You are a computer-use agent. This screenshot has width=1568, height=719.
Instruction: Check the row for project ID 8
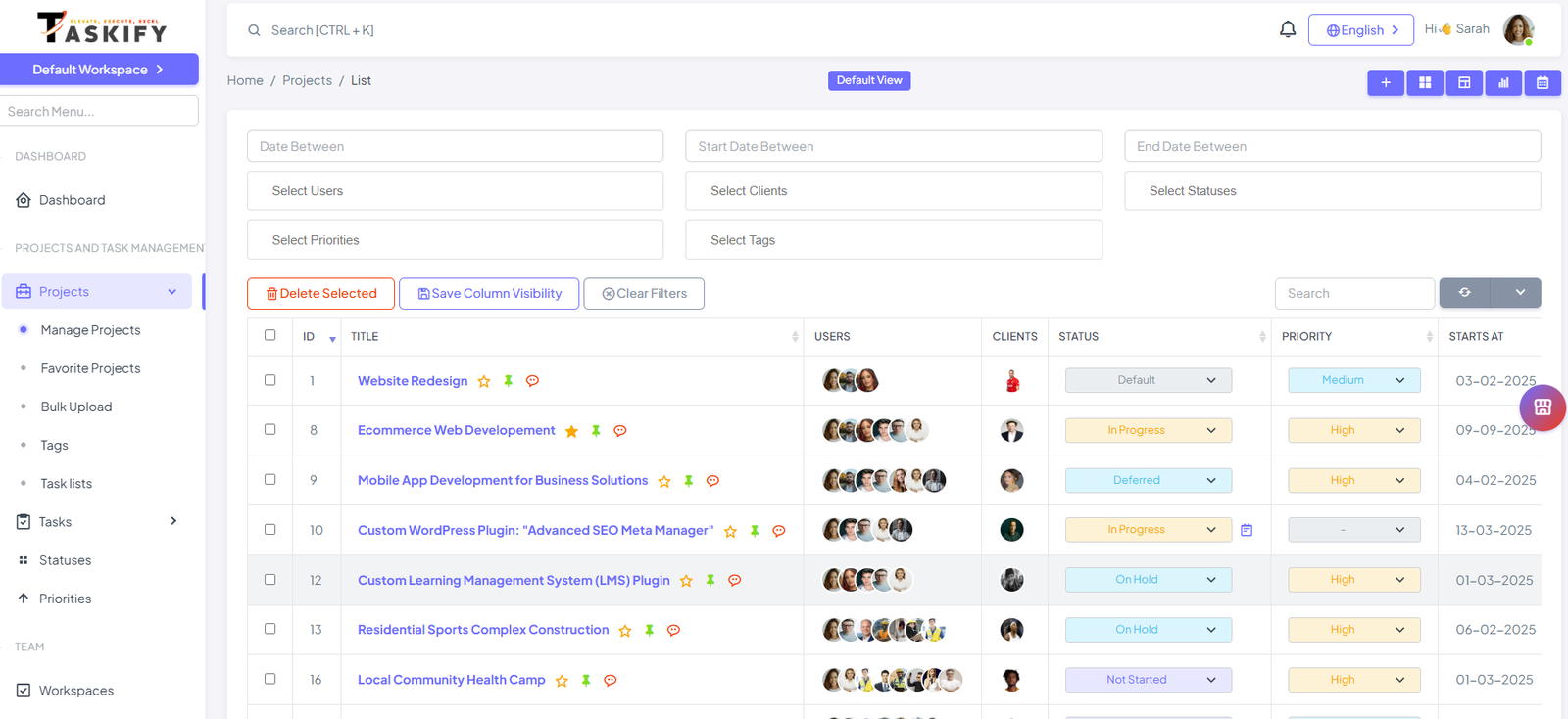click(x=270, y=429)
